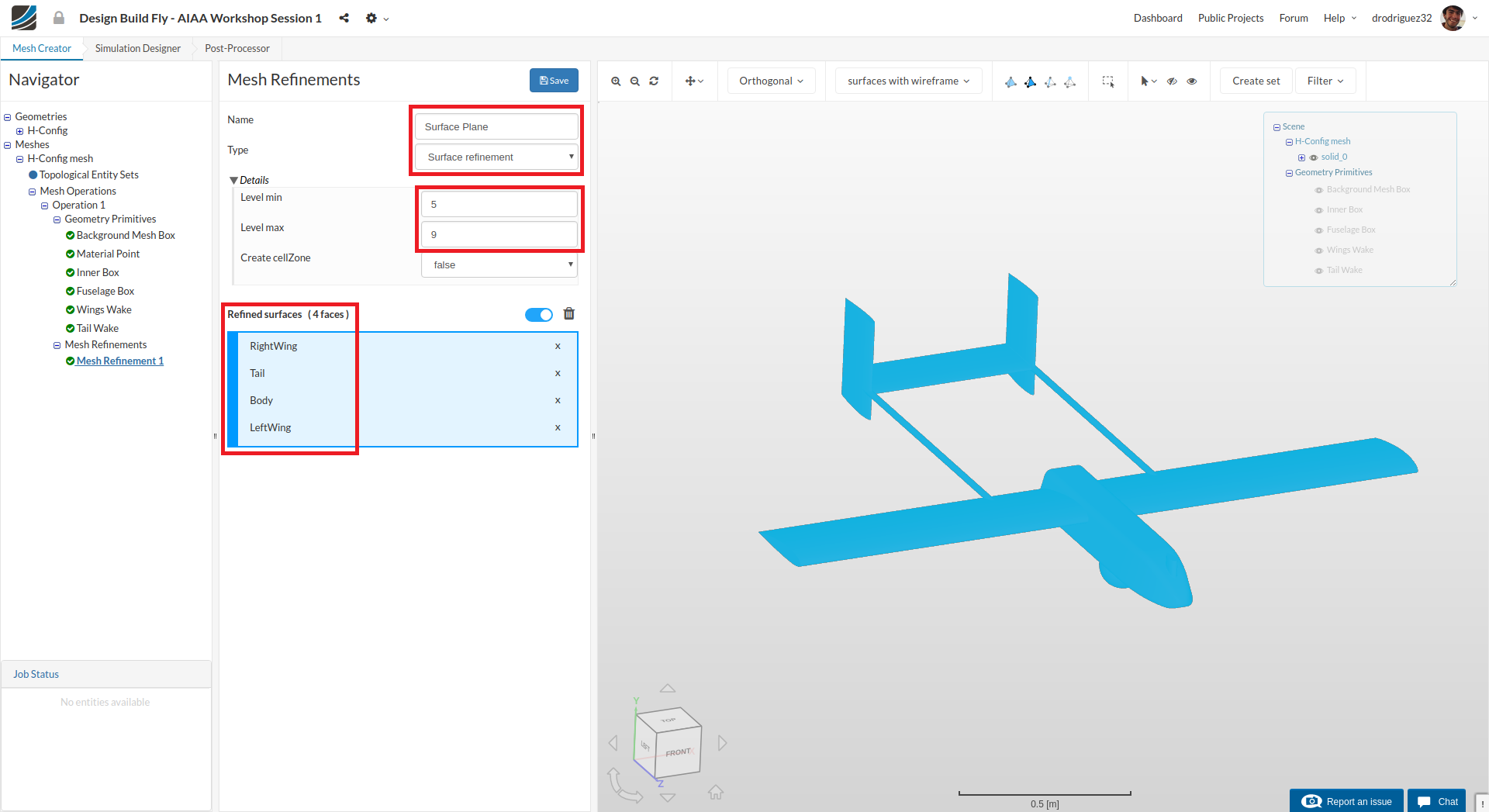Open the project settings gear menu

(377, 18)
